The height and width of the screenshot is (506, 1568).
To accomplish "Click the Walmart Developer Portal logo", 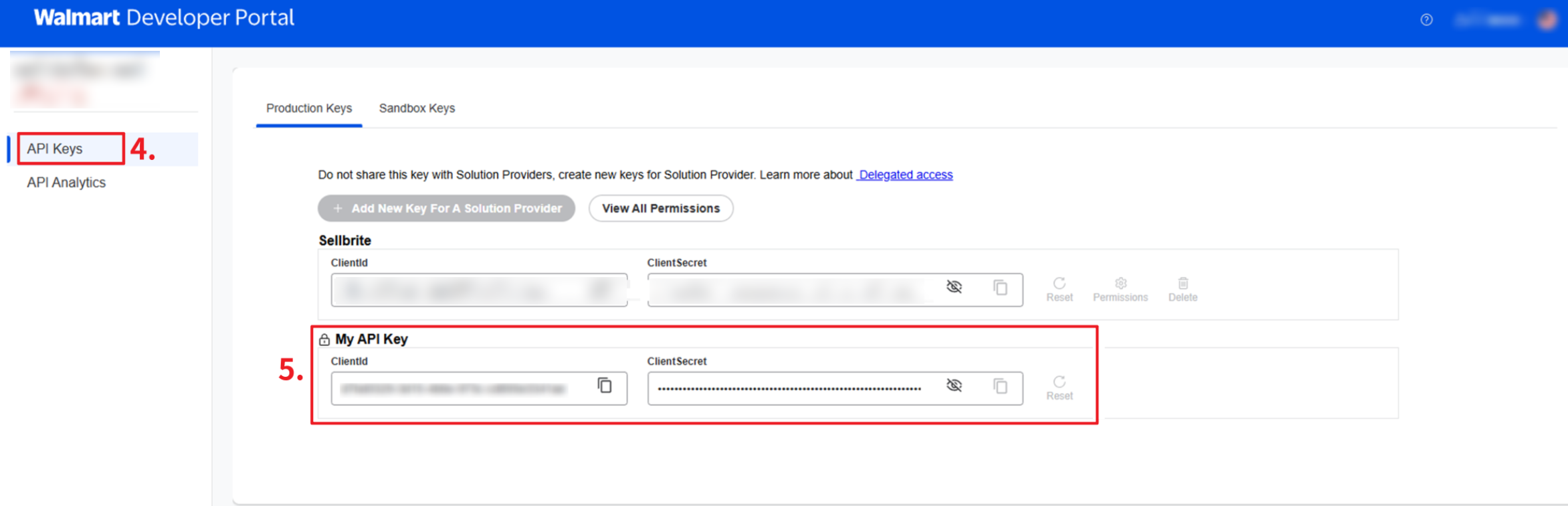I will pos(164,18).
